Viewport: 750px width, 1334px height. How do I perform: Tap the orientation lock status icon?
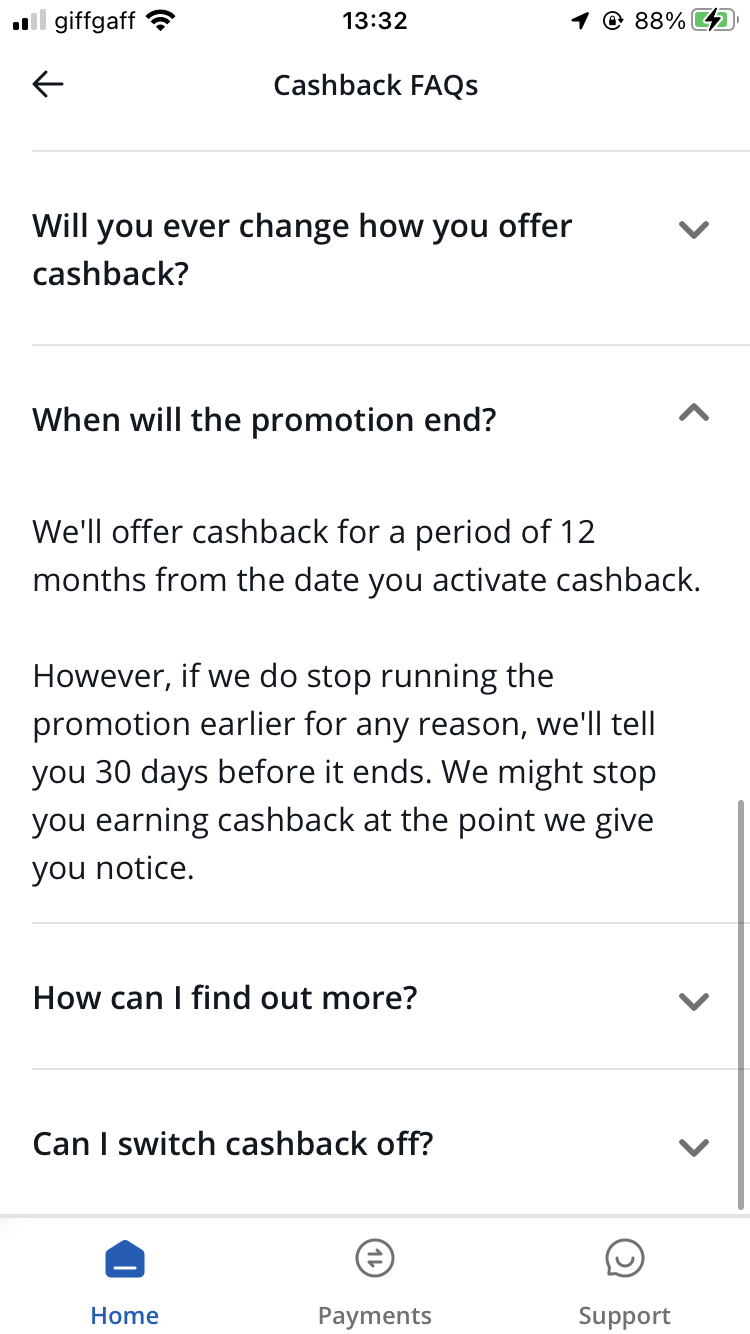(x=612, y=21)
